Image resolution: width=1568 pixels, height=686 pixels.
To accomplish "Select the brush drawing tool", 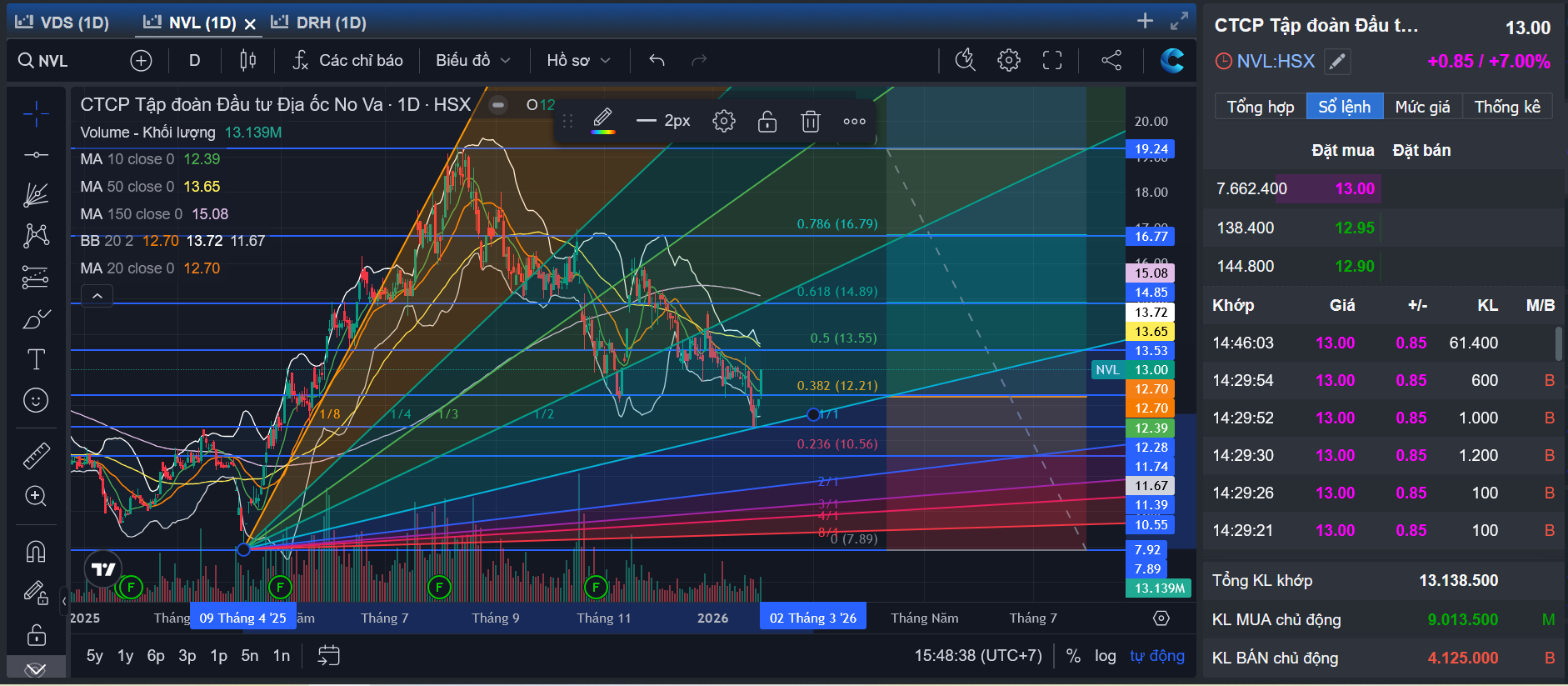I will [x=36, y=319].
